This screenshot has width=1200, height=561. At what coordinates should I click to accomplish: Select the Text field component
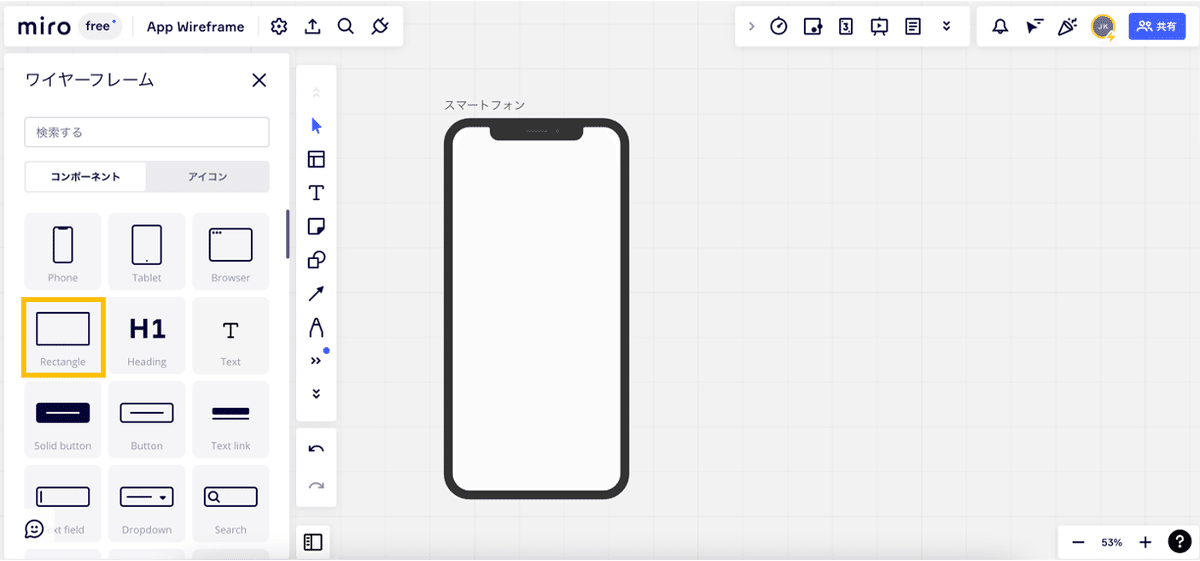63,504
